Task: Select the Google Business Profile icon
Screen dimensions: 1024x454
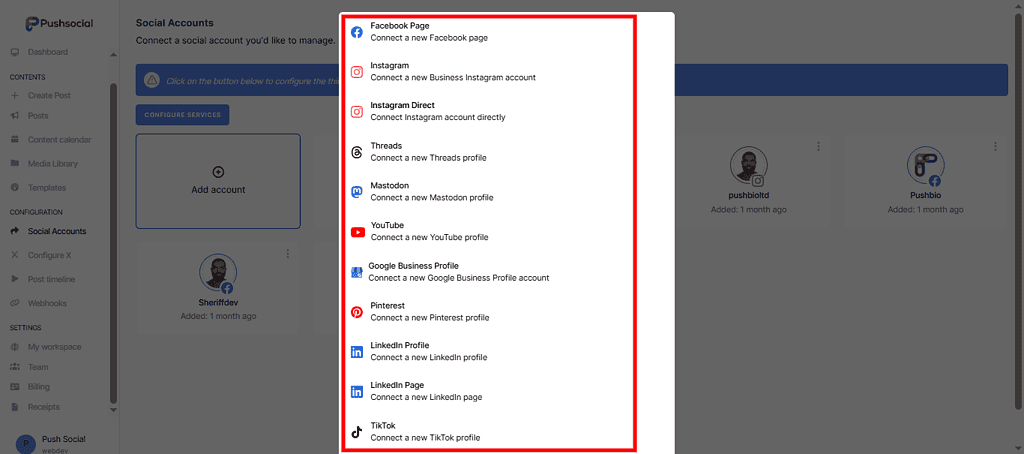Action: (357, 272)
